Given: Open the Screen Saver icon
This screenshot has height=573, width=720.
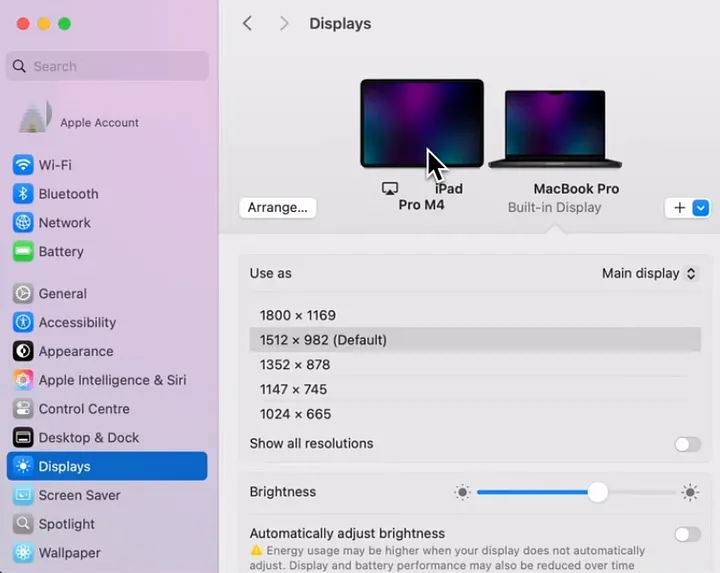Looking at the screenshot, I should pyautogui.click(x=23, y=495).
